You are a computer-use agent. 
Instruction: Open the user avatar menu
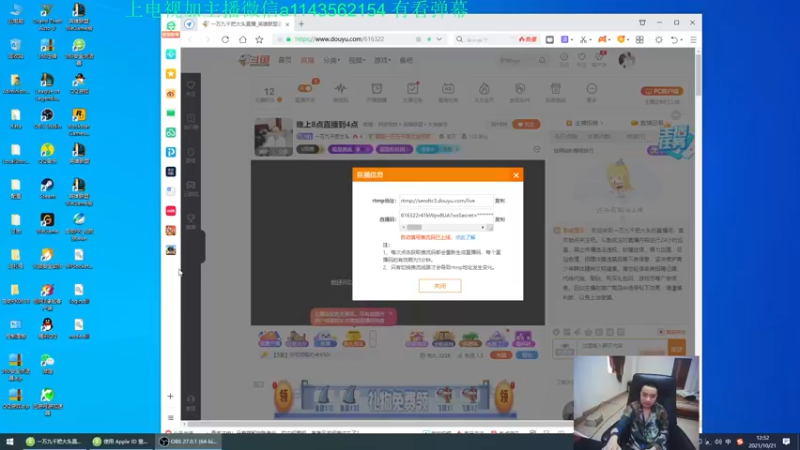(x=626, y=60)
